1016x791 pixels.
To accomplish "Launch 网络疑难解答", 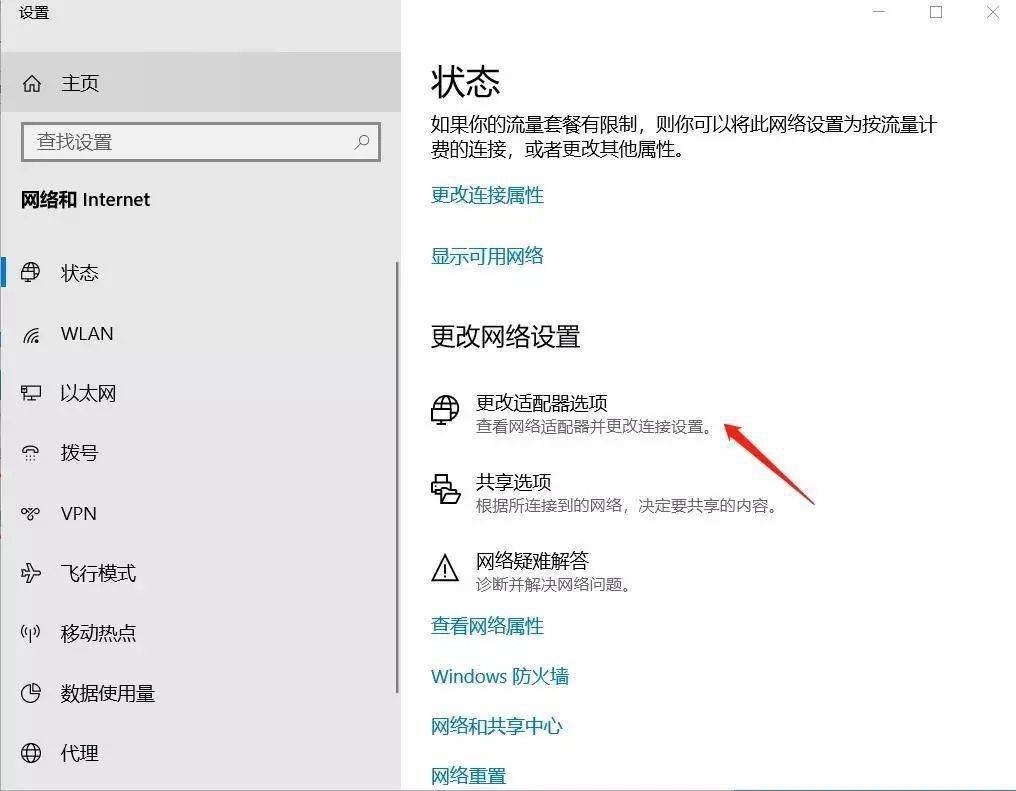I will tap(531, 571).
